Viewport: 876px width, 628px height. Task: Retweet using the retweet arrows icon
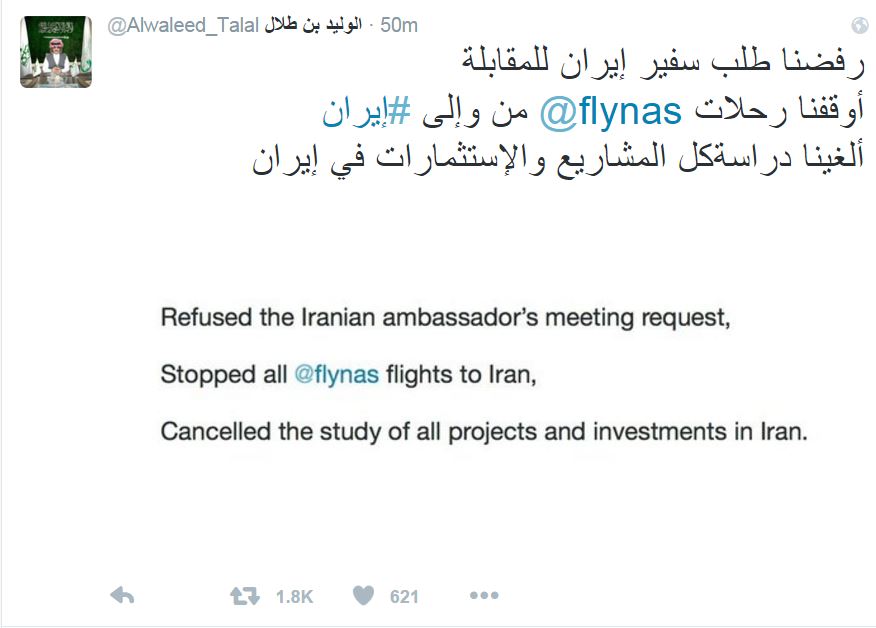[244, 596]
